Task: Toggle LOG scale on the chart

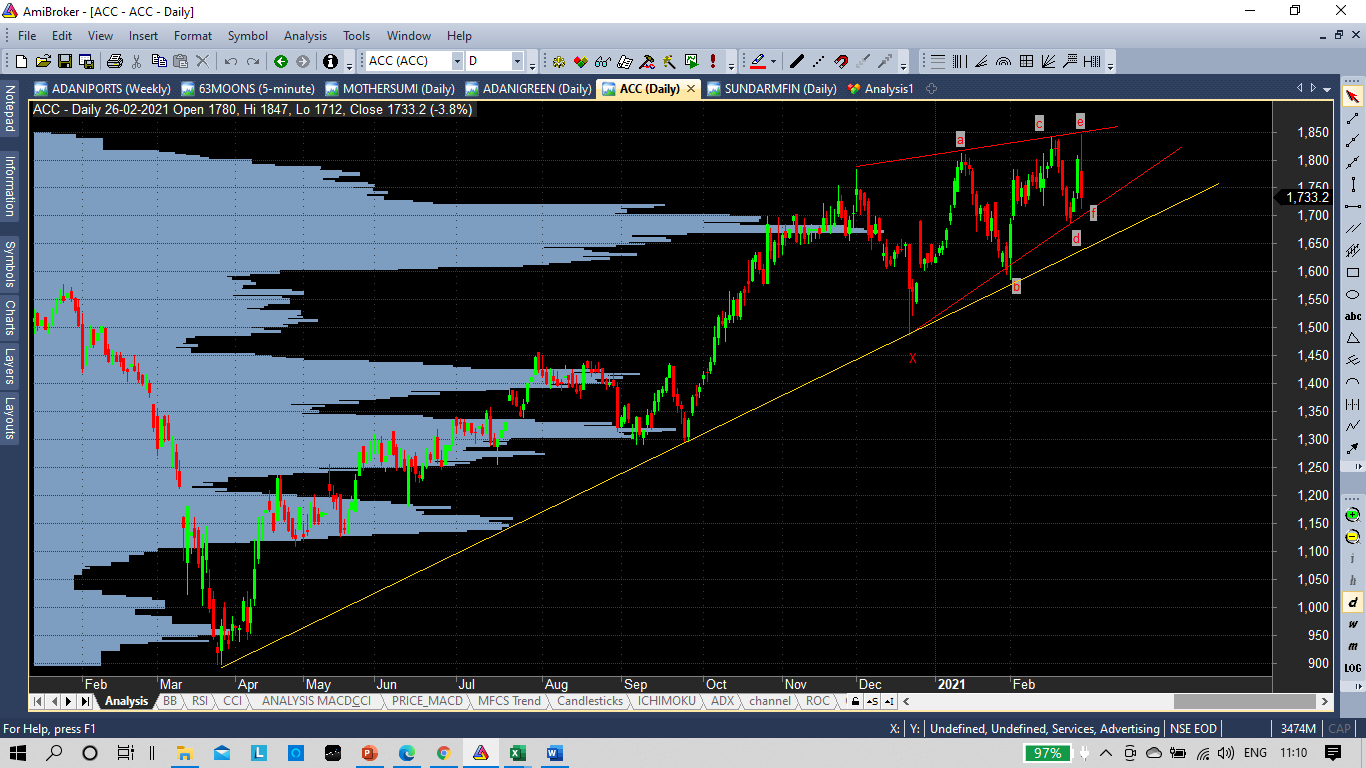Action: click(x=1353, y=668)
